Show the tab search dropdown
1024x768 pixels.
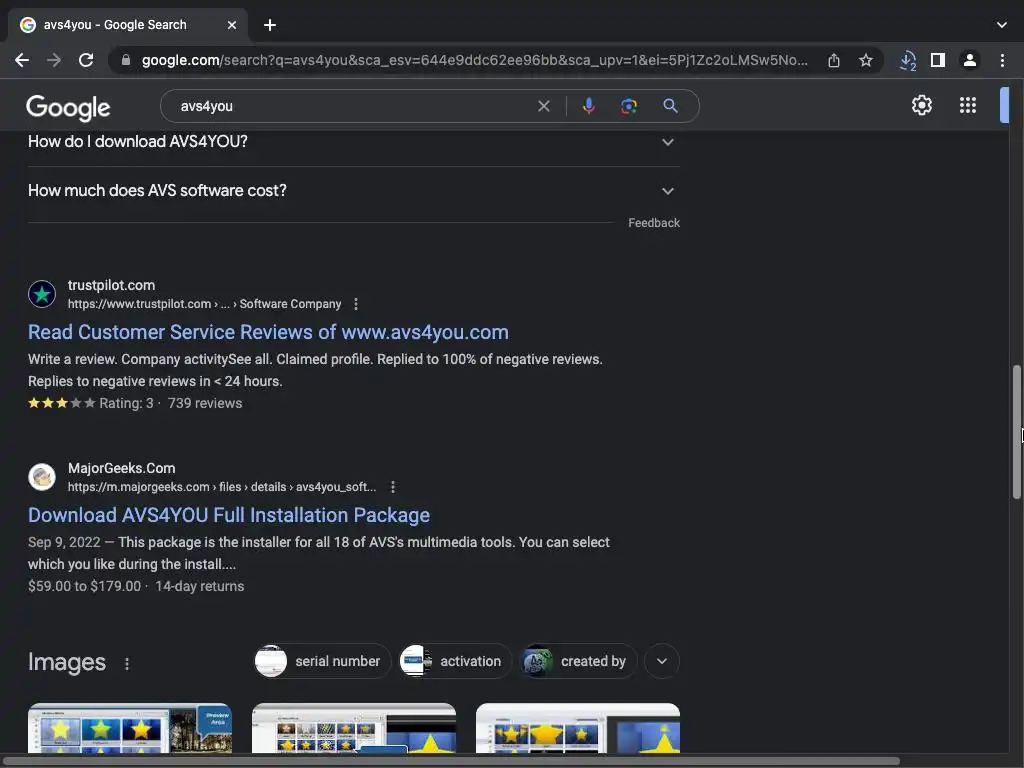point(1002,25)
